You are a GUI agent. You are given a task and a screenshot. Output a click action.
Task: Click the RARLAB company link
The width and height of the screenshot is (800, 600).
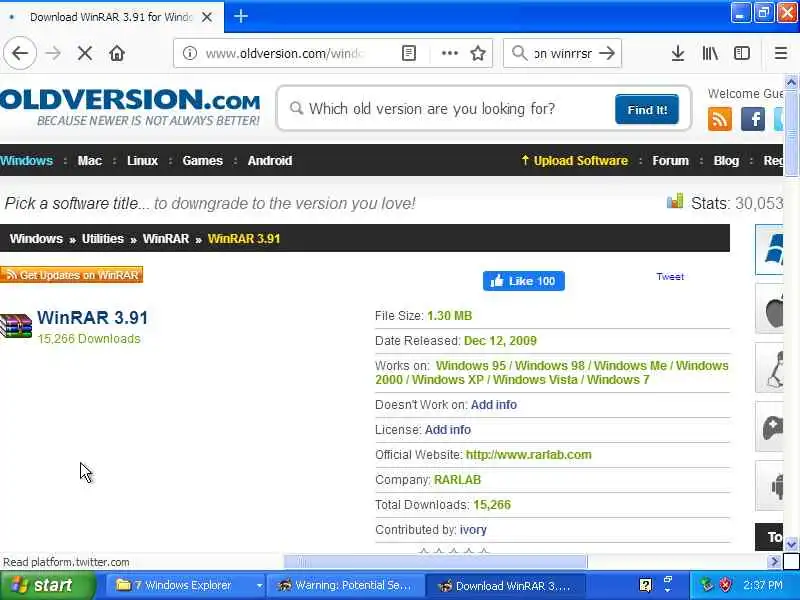(x=457, y=480)
